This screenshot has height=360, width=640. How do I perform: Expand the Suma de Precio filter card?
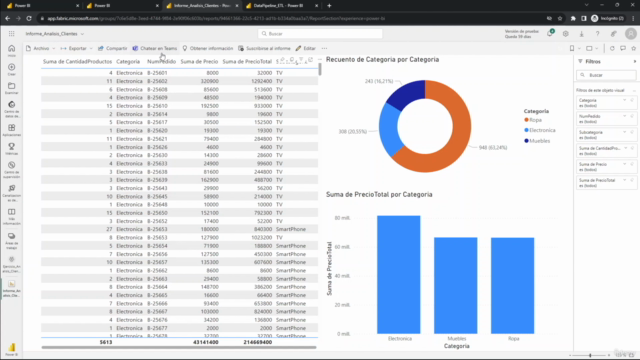click(x=624, y=164)
